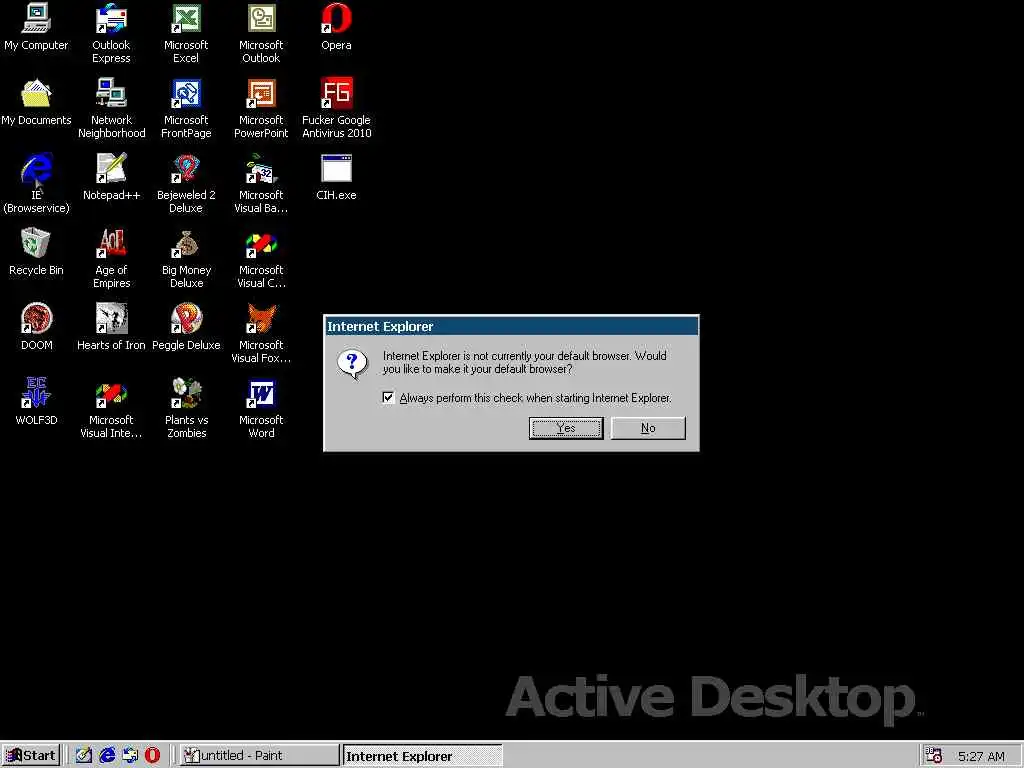Screen dimensions: 1024x768
Task: Select the Network Neighborhood icon
Action: tap(111, 93)
